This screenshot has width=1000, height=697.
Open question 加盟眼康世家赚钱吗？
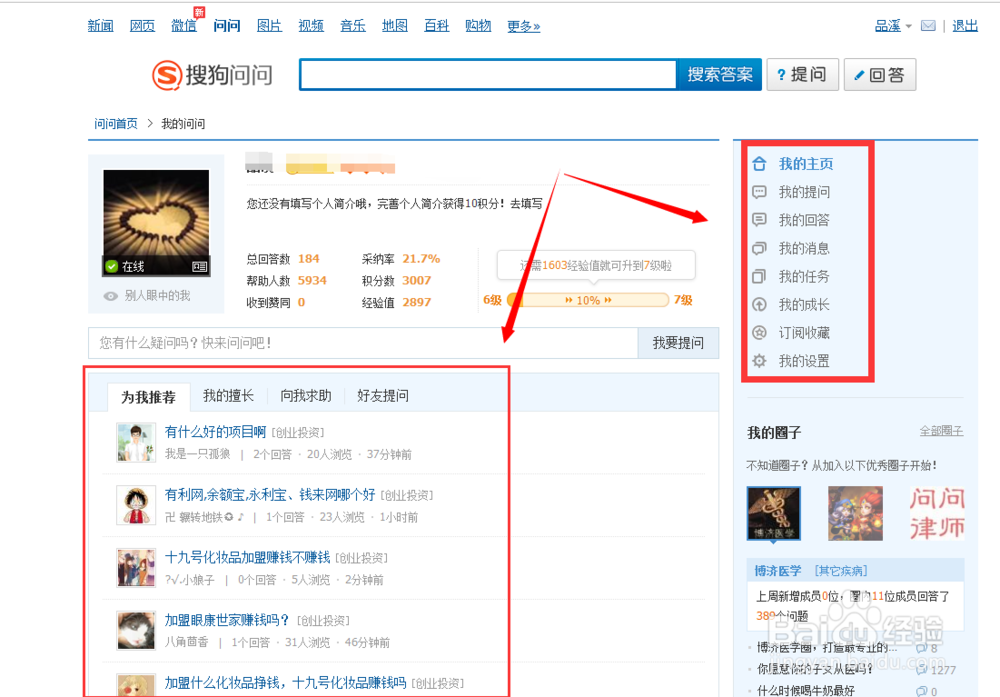tap(227, 620)
